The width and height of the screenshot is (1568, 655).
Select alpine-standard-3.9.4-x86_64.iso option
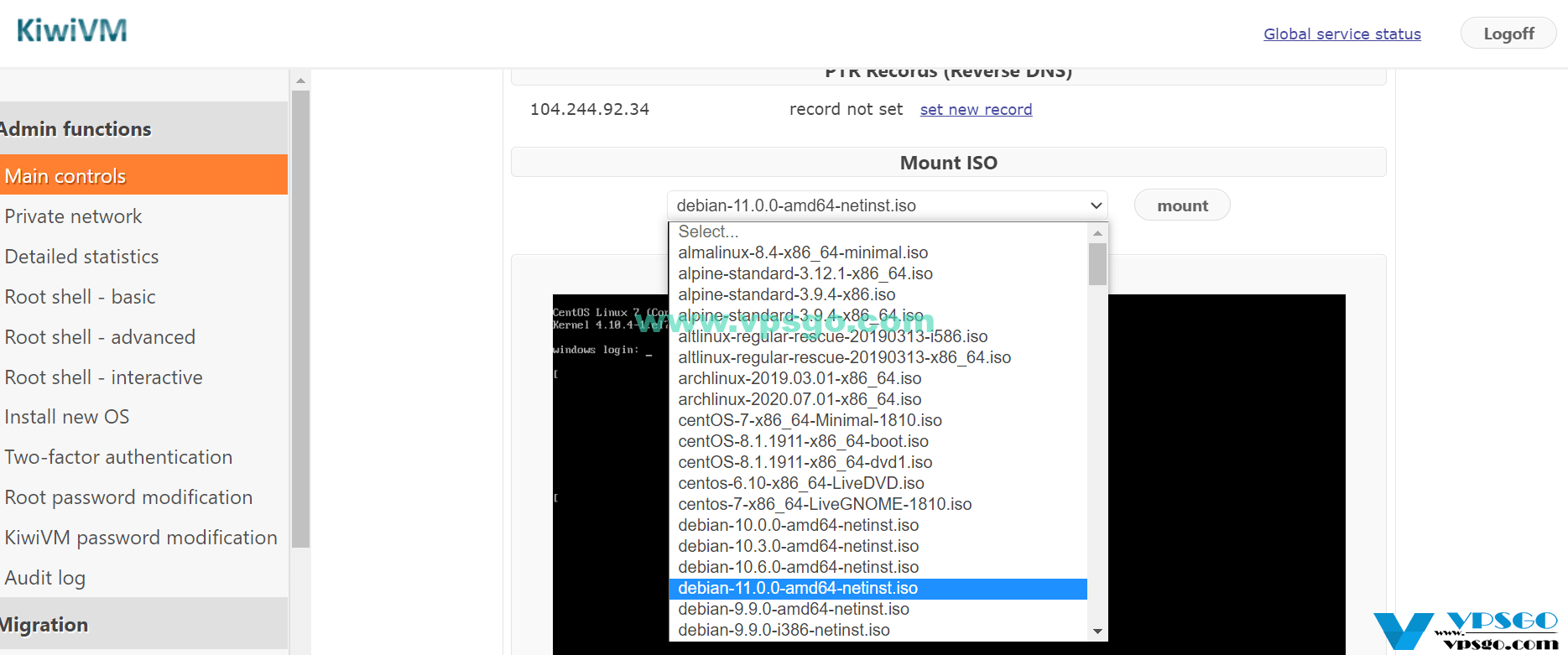pos(878,315)
